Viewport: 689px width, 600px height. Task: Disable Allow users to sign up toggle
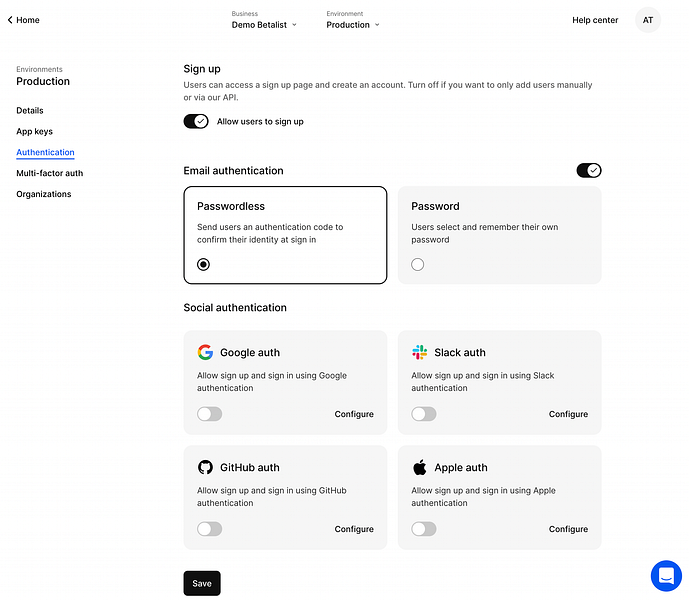pos(196,121)
